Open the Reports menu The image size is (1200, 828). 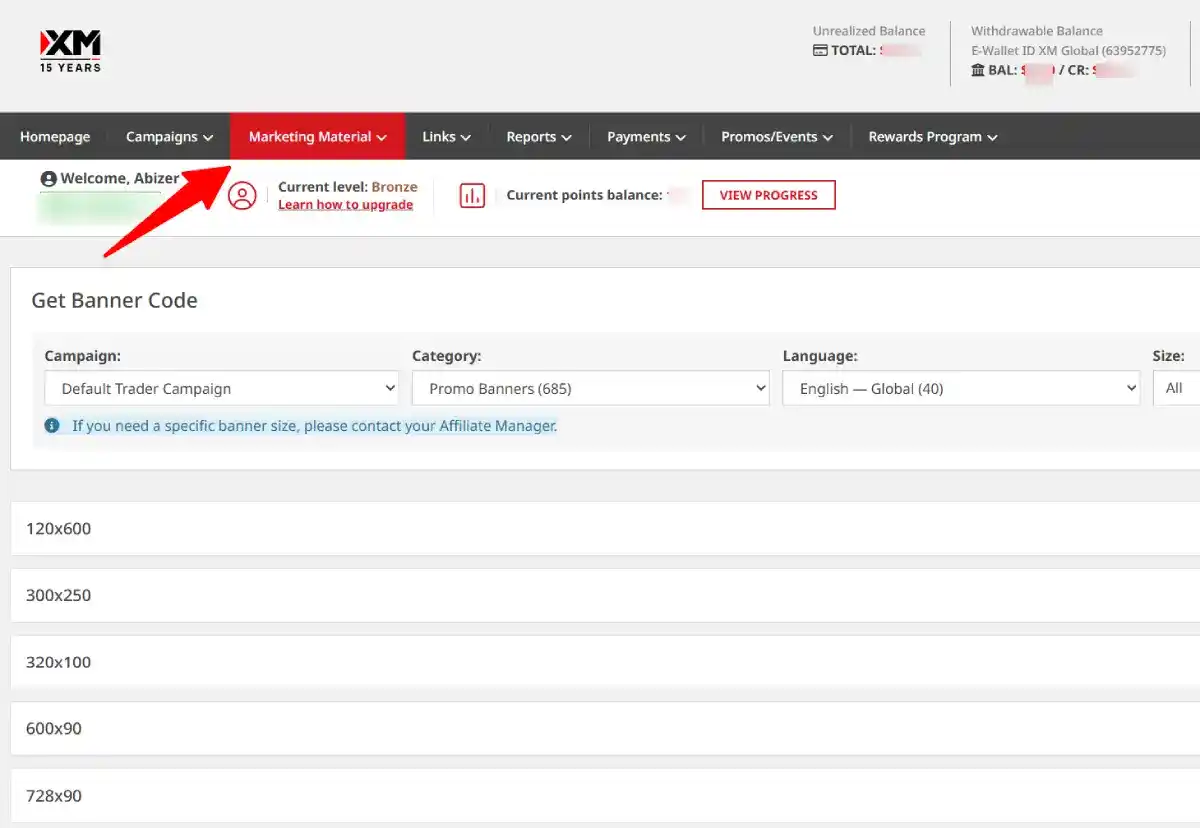coord(539,137)
